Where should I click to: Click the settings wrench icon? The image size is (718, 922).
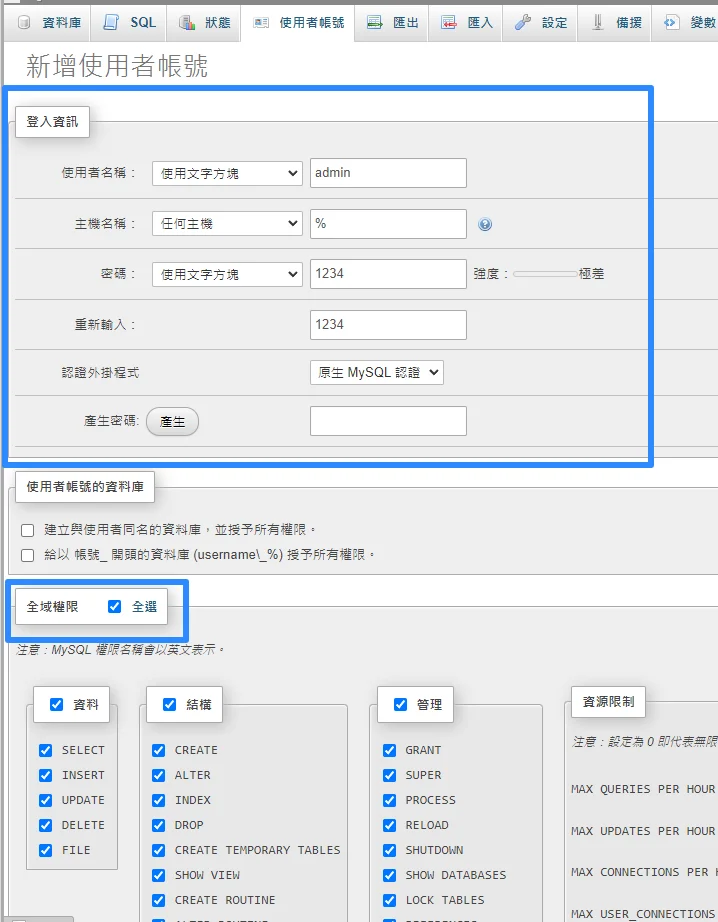(x=523, y=23)
